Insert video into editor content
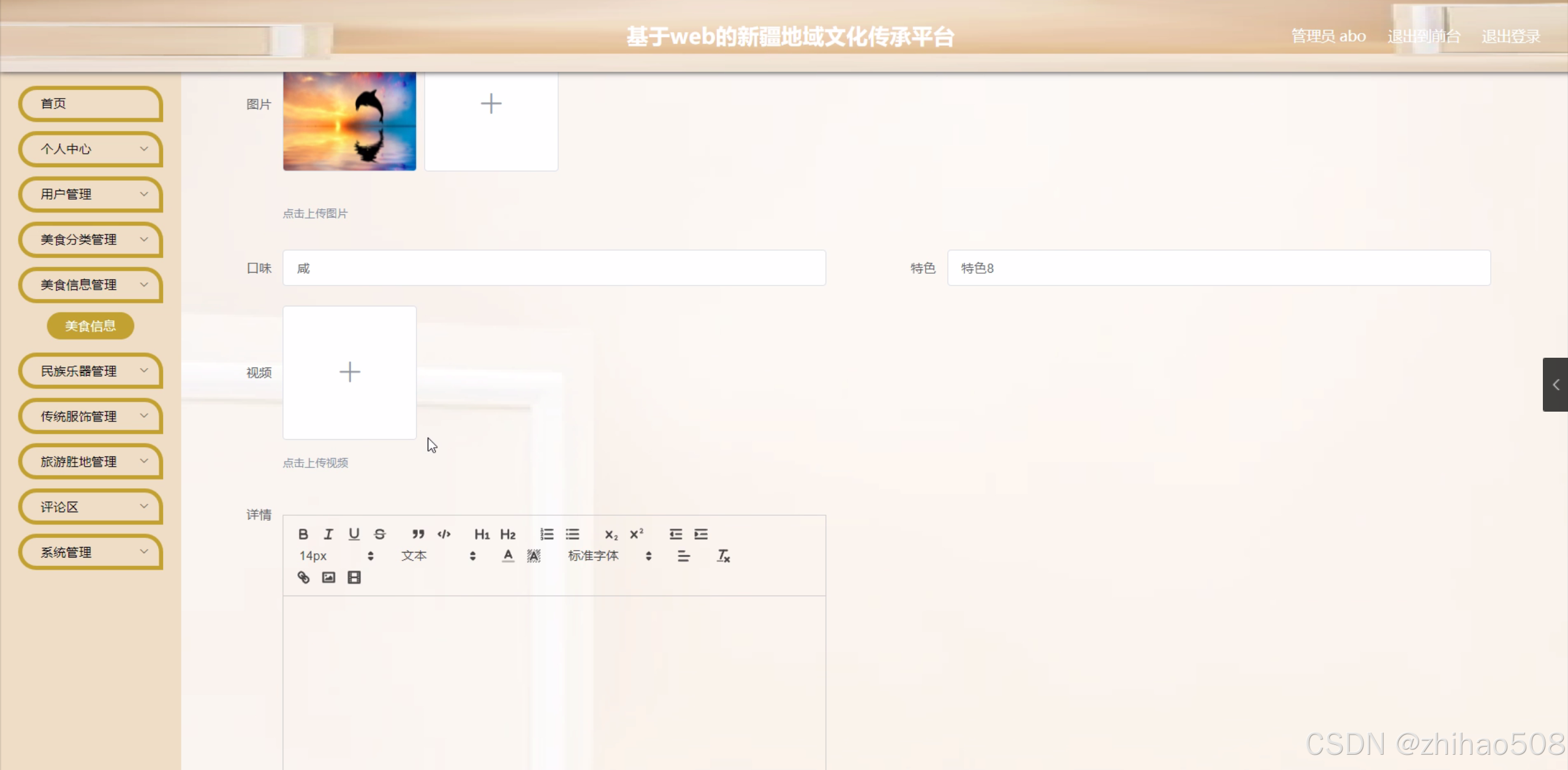Screen dimensions: 1568x770 [354, 578]
